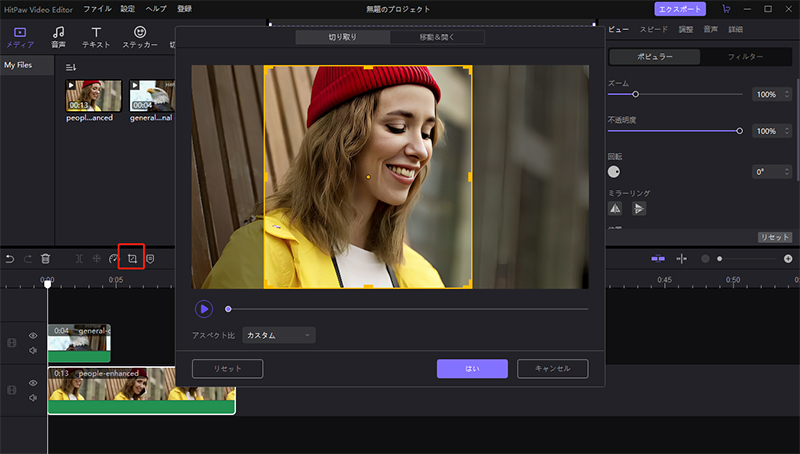
Task: Click the freeze frame snowflake icon
Action: click(96, 259)
